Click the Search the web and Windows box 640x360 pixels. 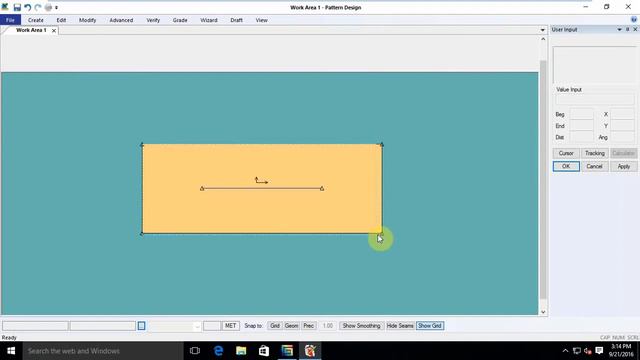[103, 351]
